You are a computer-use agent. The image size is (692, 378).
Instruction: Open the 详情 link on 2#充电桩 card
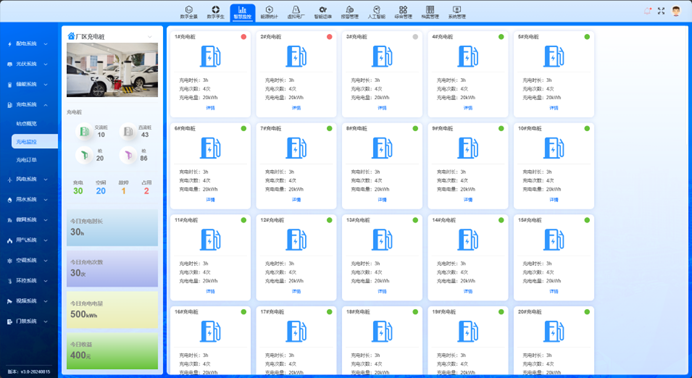tap(296, 108)
